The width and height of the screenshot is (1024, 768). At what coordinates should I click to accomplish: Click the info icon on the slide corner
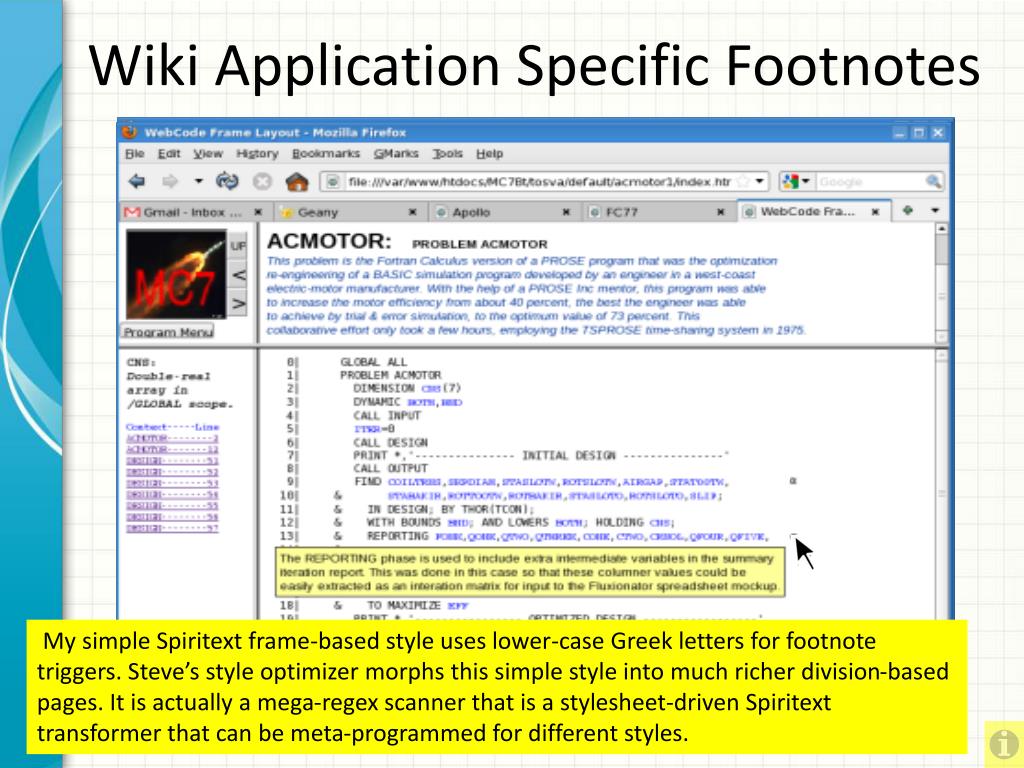pos(1004,744)
